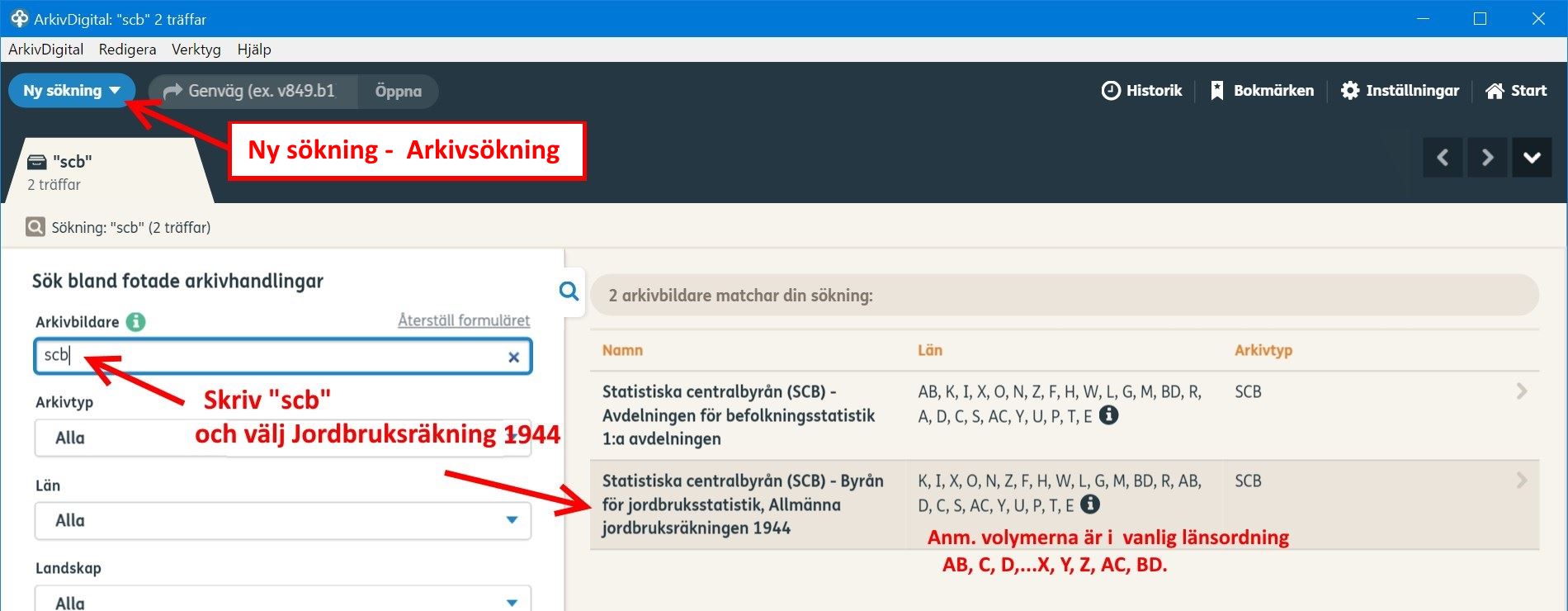1568x611 pixels.
Task: Click the ArkivDigital app icon in title bar
Action: (x=19, y=18)
